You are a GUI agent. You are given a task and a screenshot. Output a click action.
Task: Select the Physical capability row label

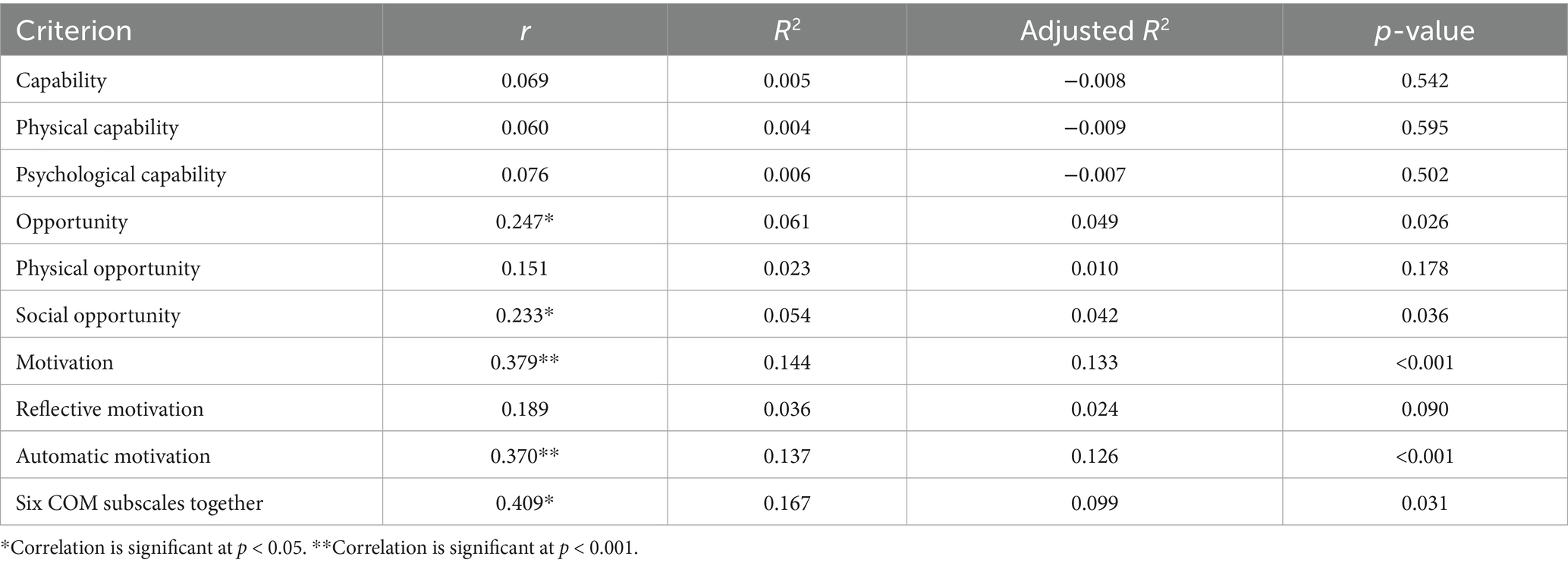[x=97, y=127]
